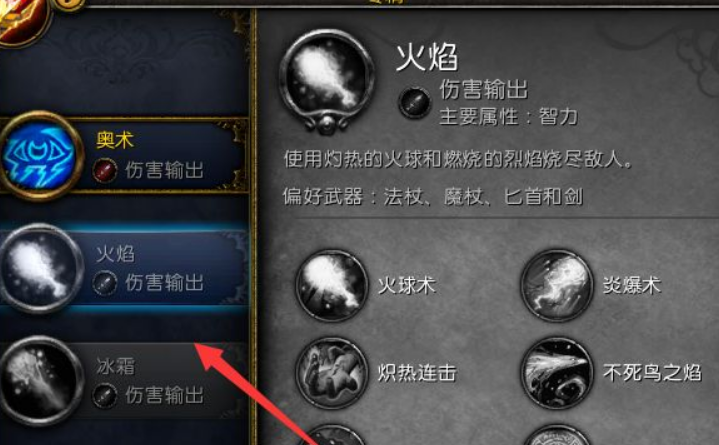Image resolution: width=719 pixels, height=445 pixels.
Task: Click the 炎爆术 spell name label
Action: pos(632,285)
